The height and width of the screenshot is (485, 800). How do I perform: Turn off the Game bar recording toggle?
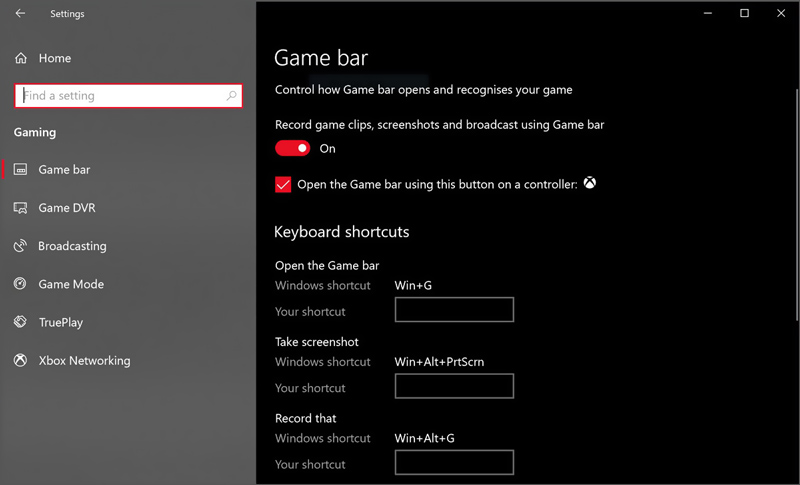pyautogui.click(x=293, y=148)
